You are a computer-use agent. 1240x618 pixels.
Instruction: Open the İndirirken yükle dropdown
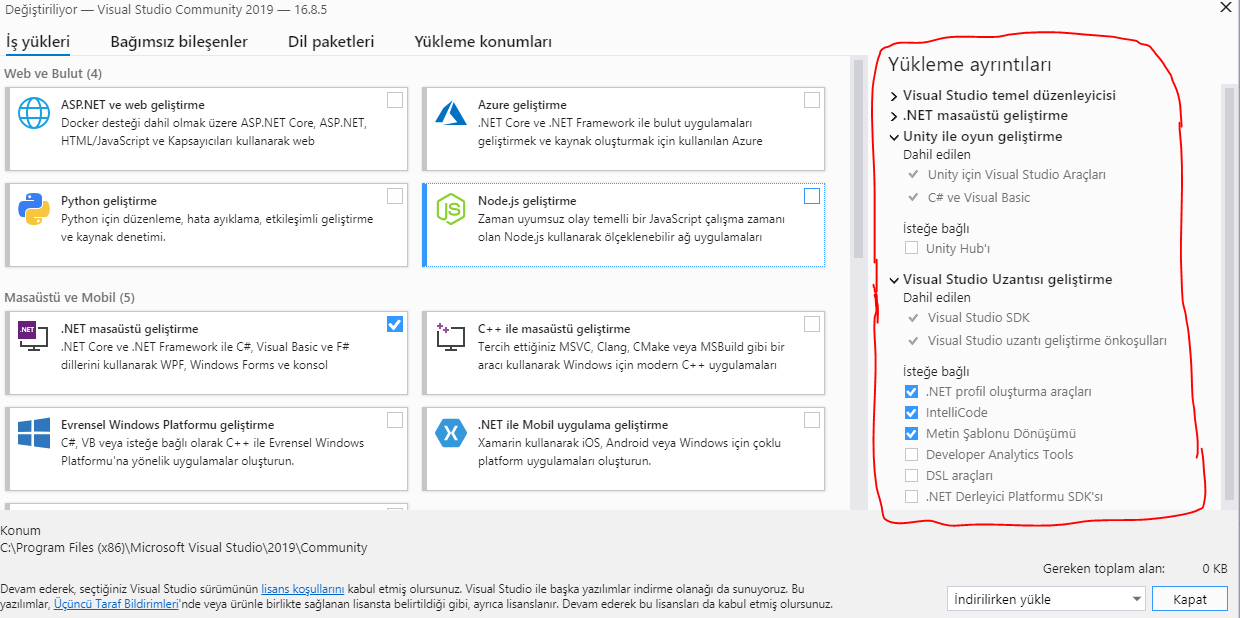coord(1046,599)
